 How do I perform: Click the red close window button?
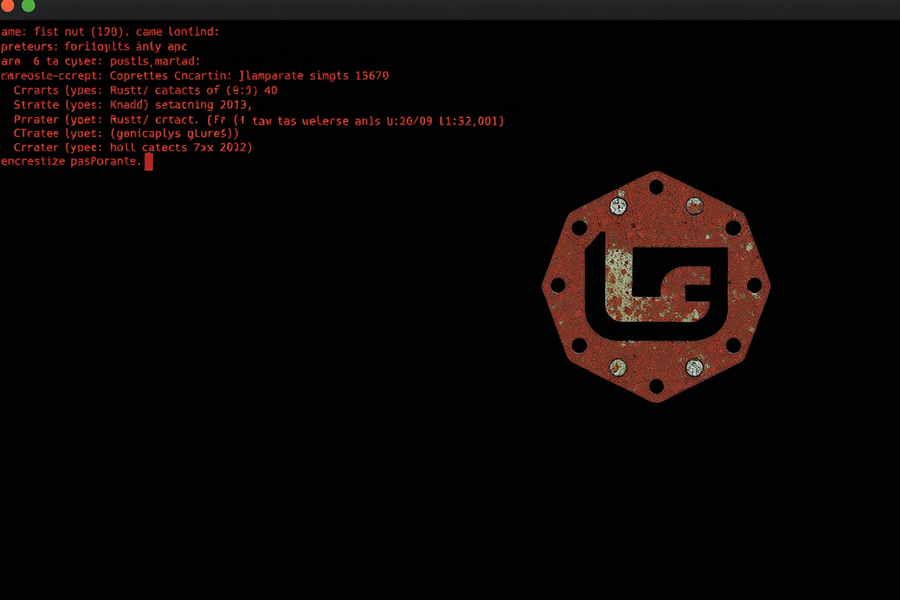[x=7, y=5]
